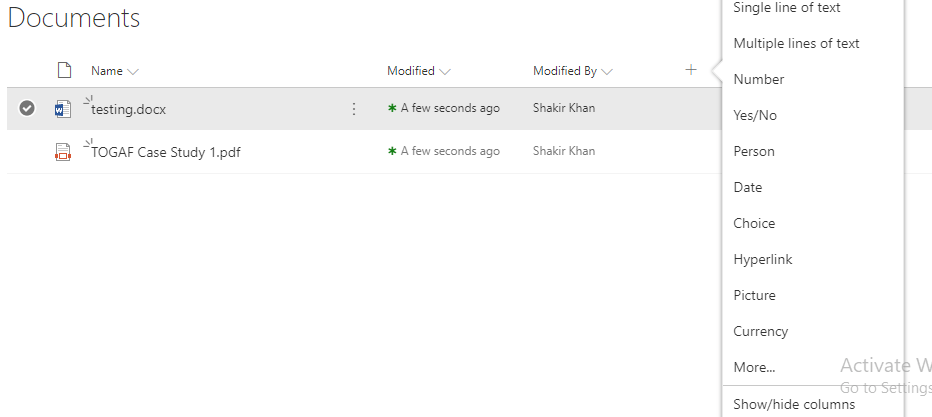Open More... column options
The width and height of the screenshot is (932, 417).
pos(754,367)
